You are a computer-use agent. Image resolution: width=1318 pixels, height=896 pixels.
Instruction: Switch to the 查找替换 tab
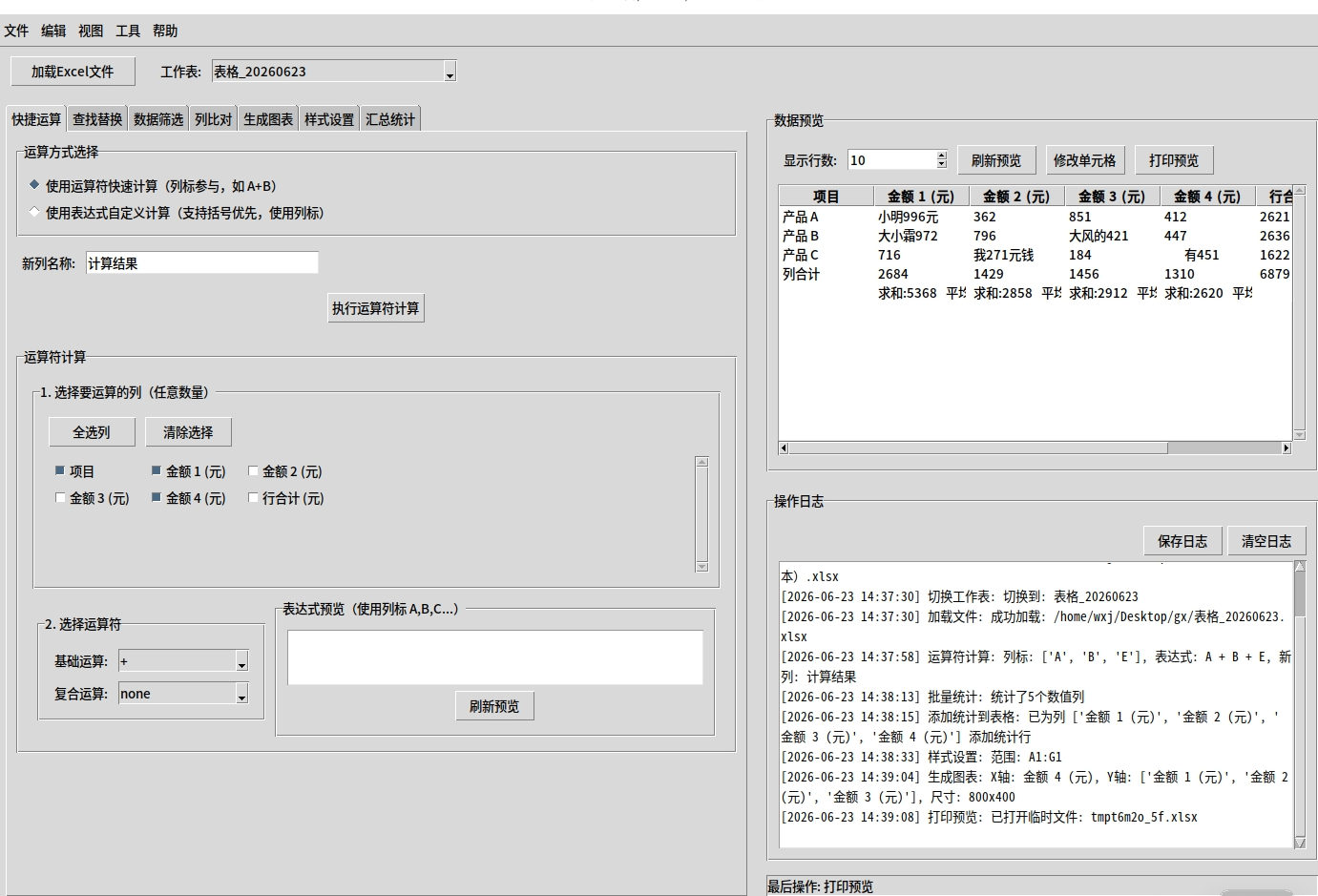[97, 119]
